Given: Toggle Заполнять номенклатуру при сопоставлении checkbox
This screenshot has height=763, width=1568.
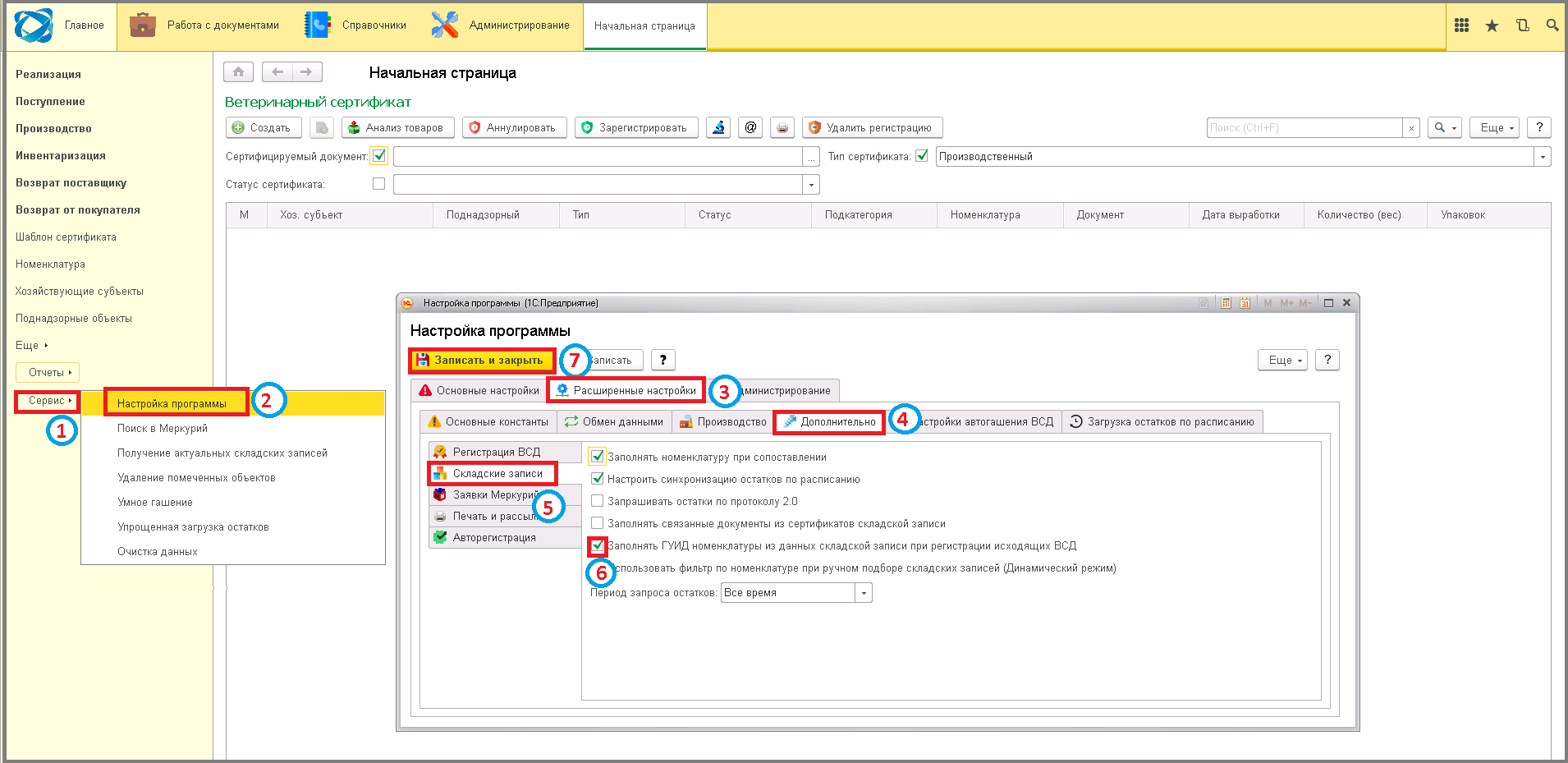Looking at the screenshot, I should 598,456.
